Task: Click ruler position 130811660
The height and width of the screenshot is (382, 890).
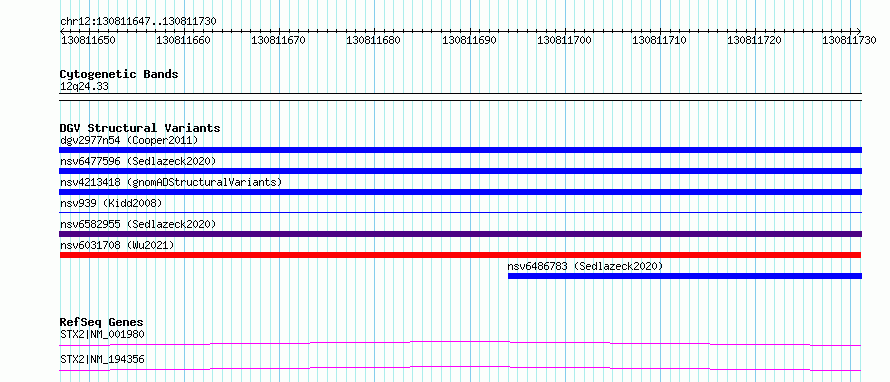Action: pyautogui.click(x=183, y=40)
